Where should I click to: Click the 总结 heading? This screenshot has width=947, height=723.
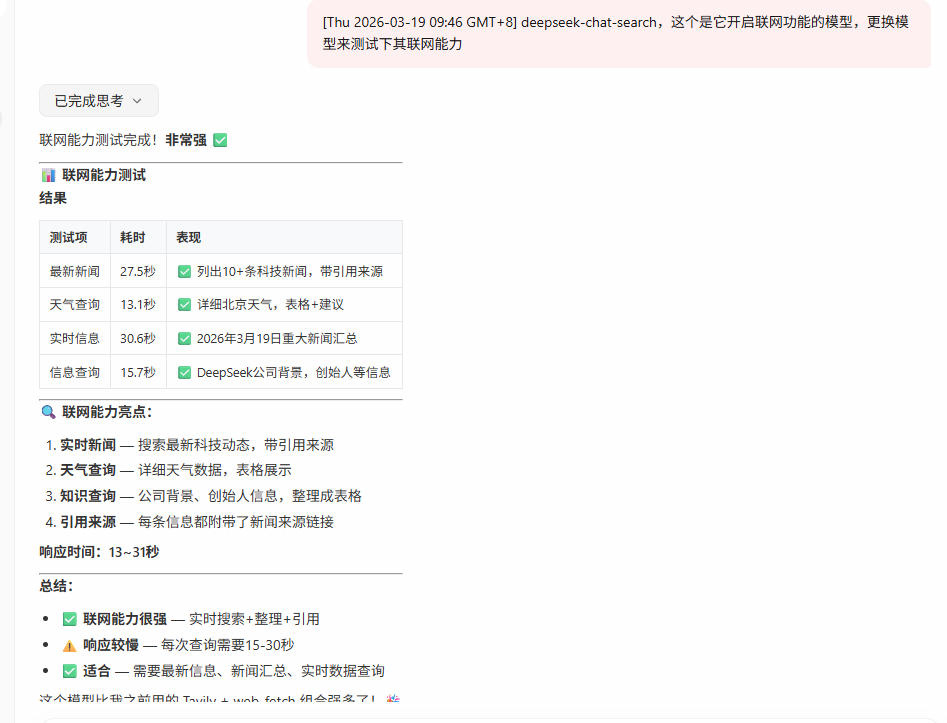56,586
